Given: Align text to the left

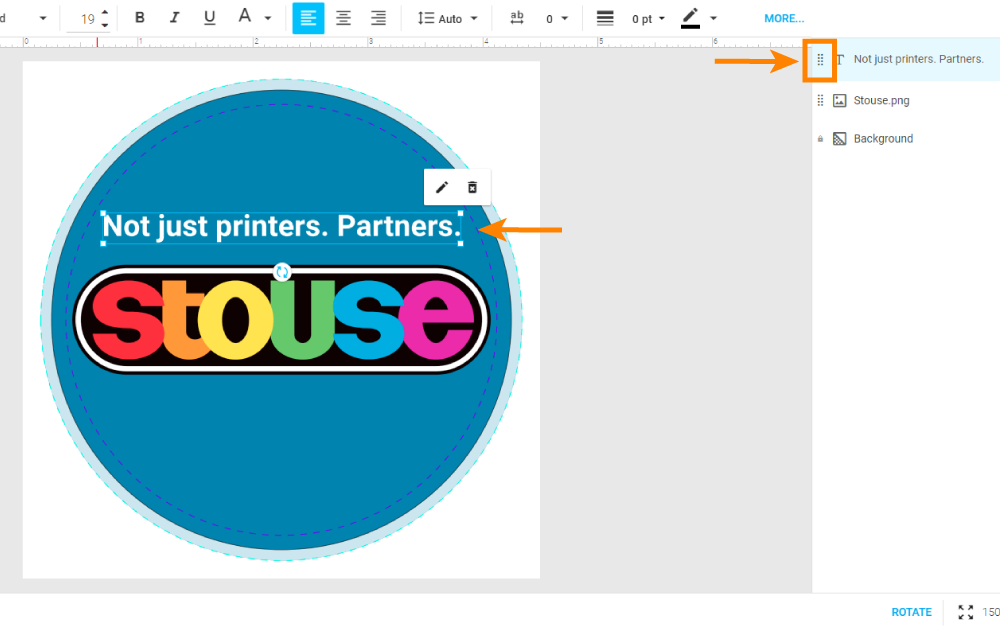Looking at the screenshot, I should [308, 18].
